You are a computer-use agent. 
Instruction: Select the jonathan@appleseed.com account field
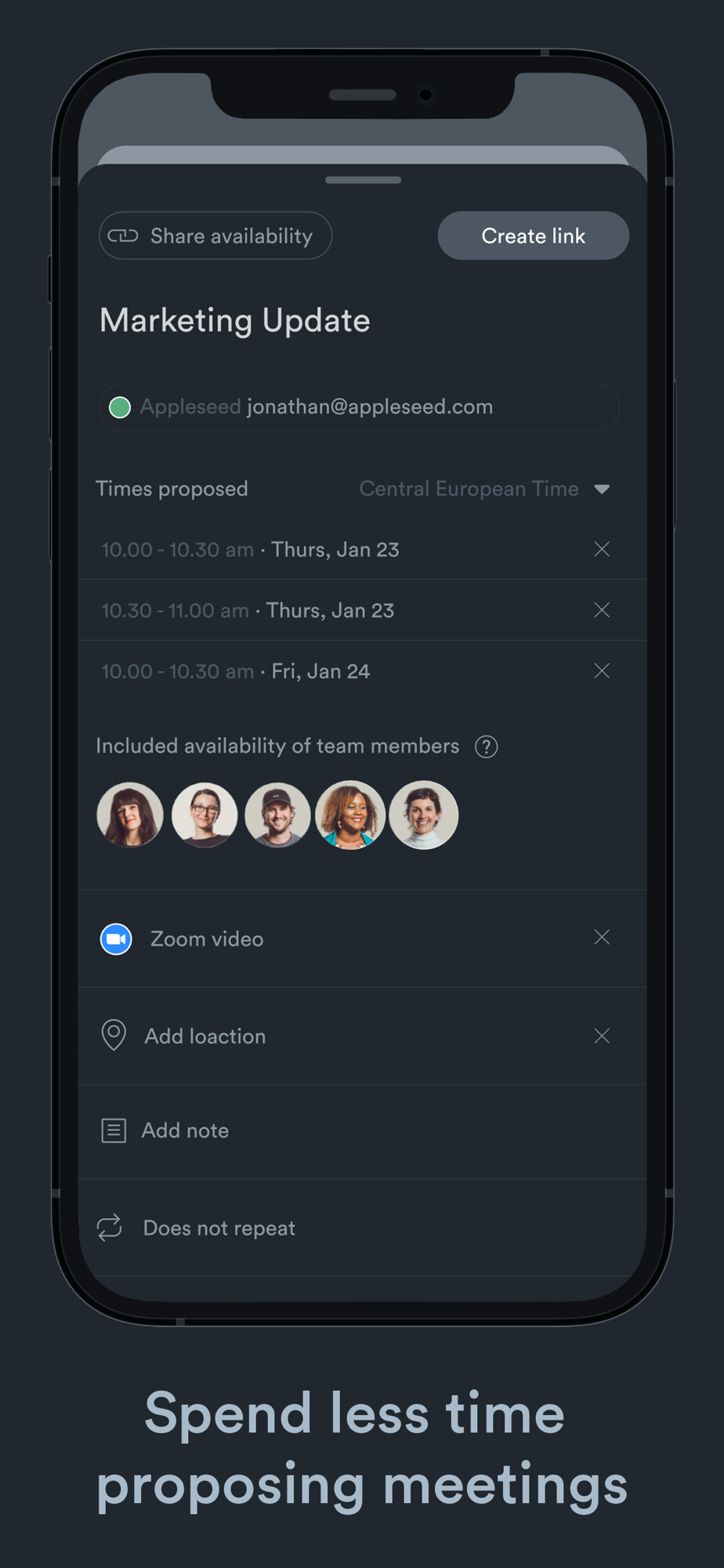pos(368,407)
